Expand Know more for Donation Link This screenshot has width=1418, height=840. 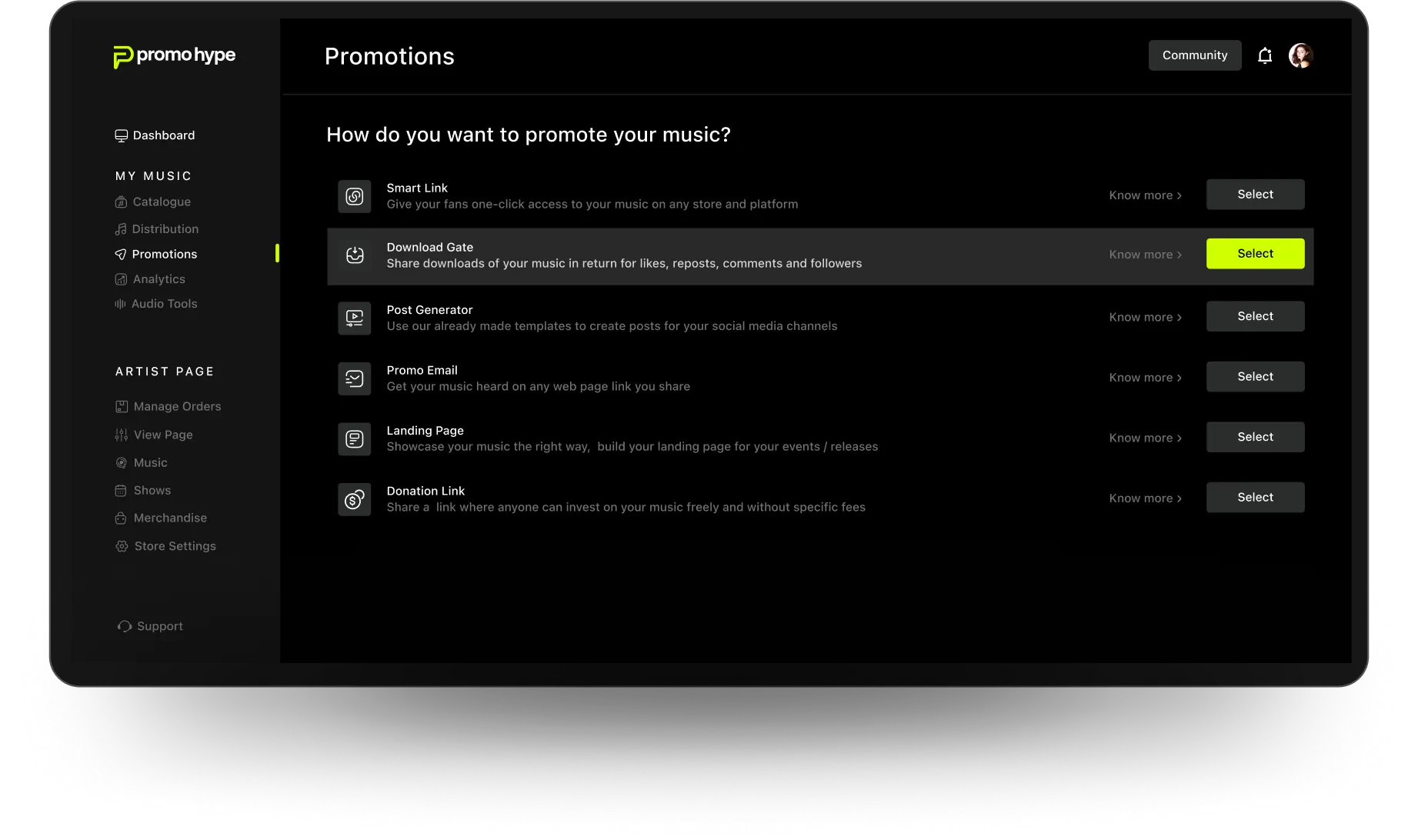click(x=1145, y=498)
